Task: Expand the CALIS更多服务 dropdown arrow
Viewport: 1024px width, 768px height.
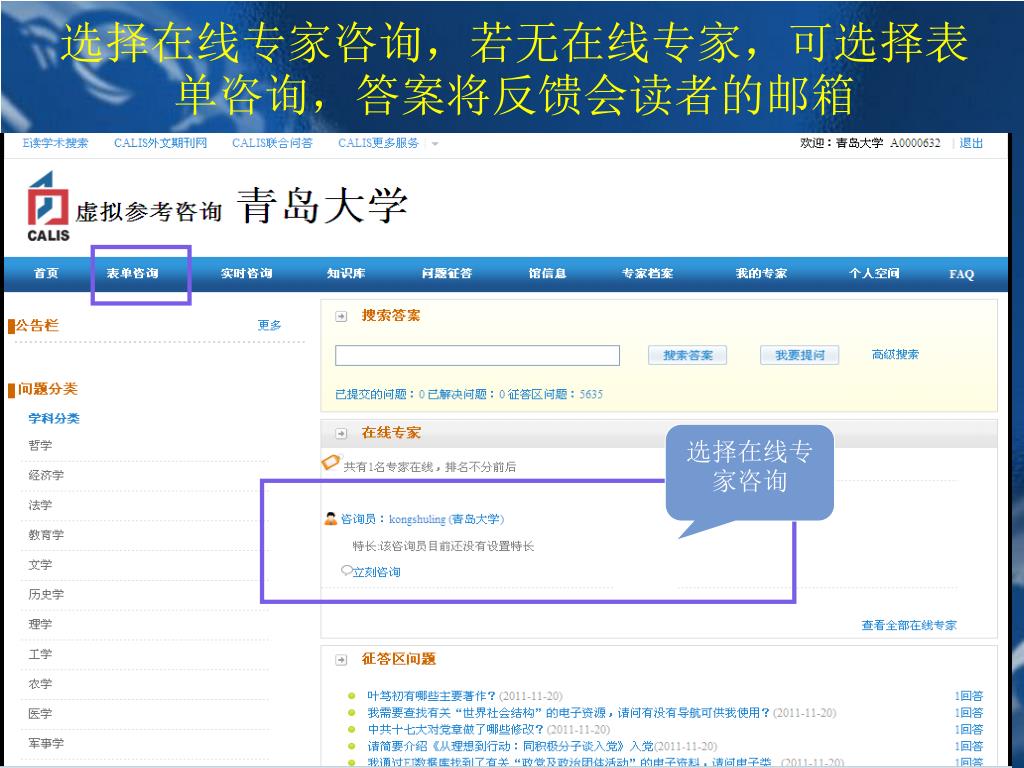Action: [x=435, y=144]
